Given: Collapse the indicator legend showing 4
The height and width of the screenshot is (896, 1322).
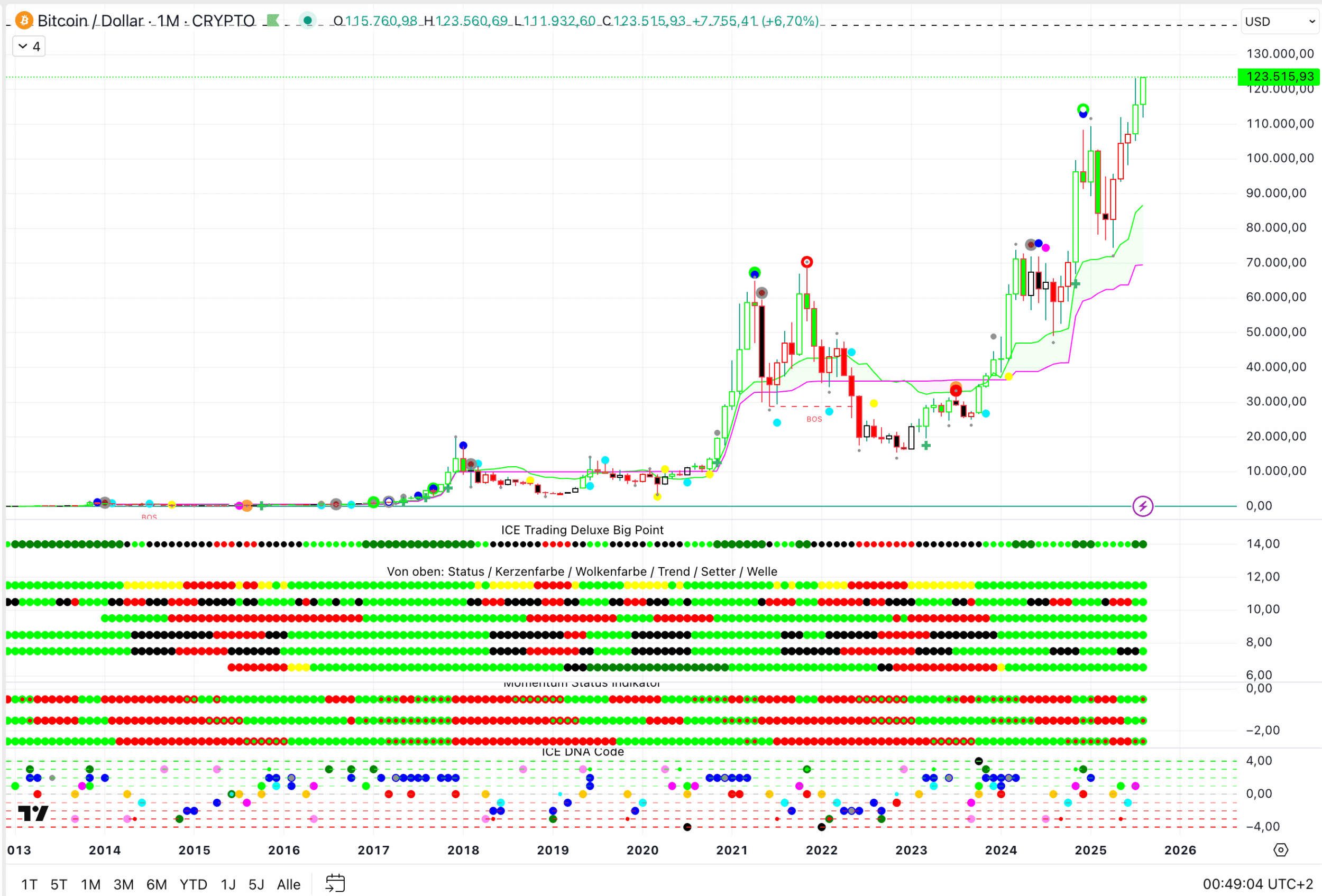Looking at the screenshot, I should (29, 47).
